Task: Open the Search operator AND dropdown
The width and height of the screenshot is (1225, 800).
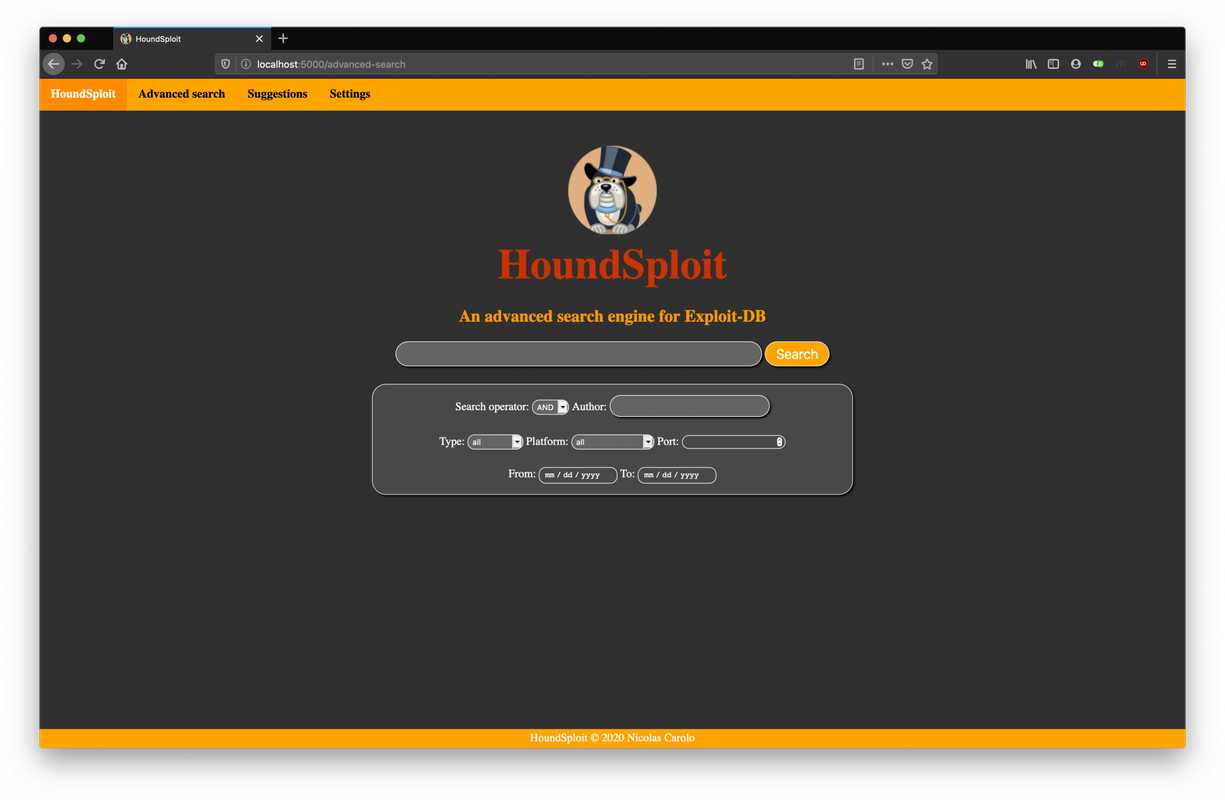Action: pos(550,407)
